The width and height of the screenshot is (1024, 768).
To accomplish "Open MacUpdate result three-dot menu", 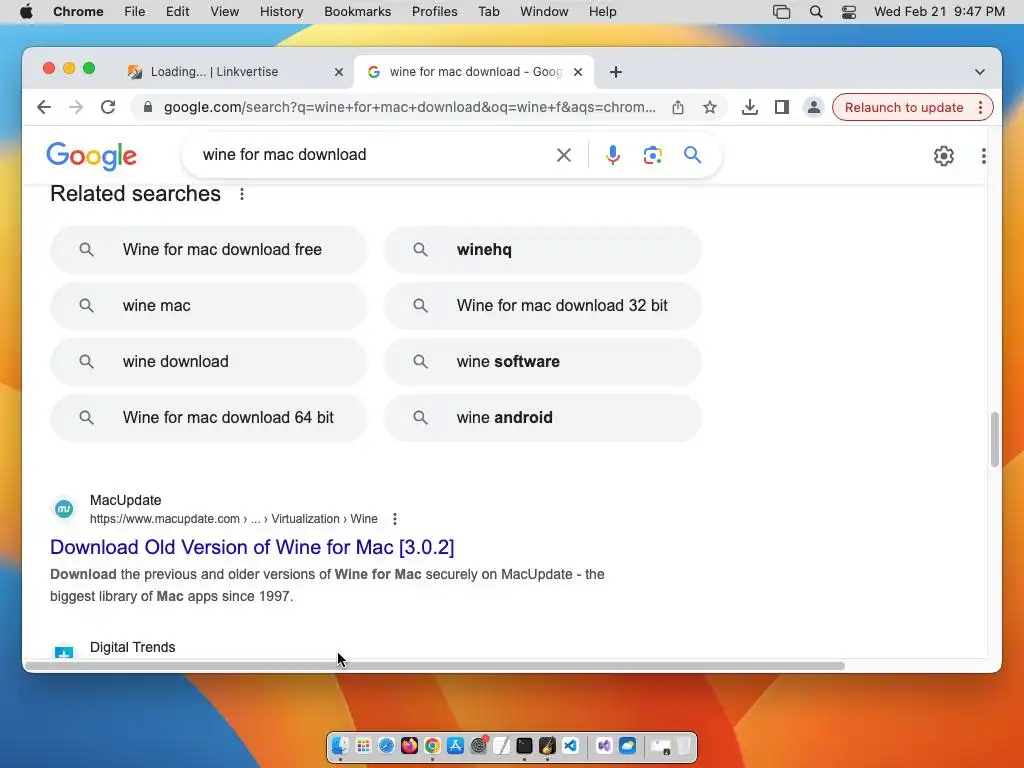I will pyautogui.click(x=394, y=519).
